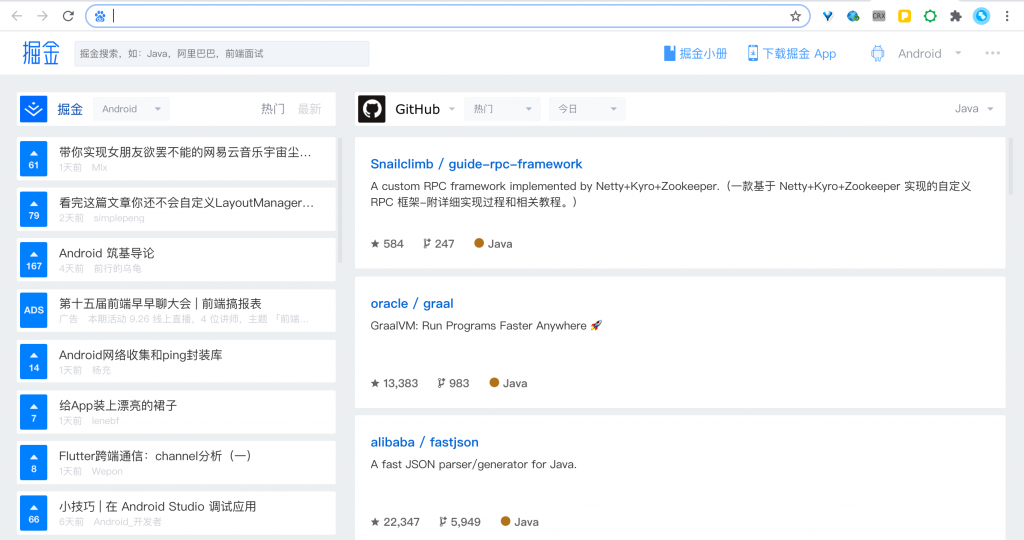Open ad 第十五届前端早早聊大会
The width and height of the screenshot is (1024, 540).
pyautogui.click(x=160, y=304)
